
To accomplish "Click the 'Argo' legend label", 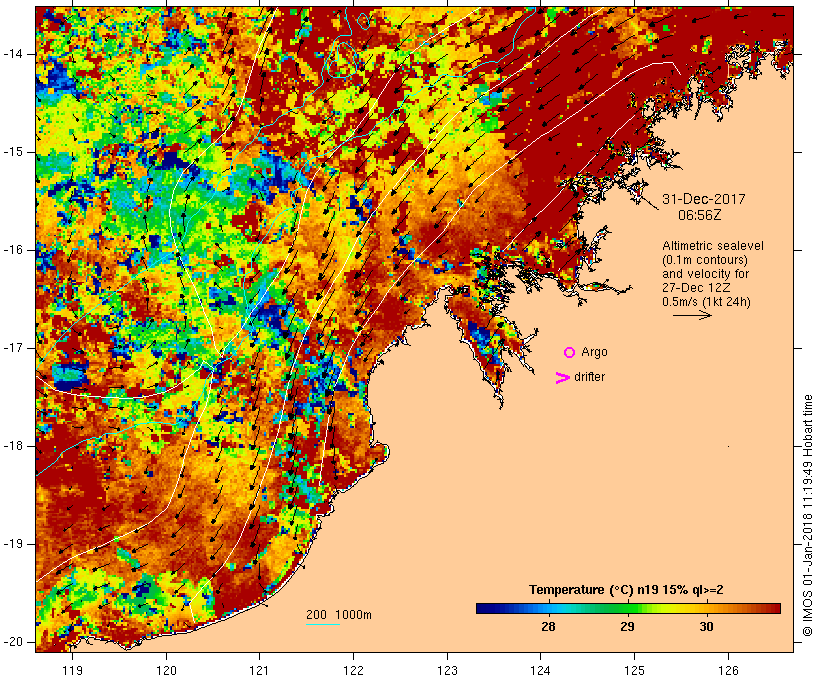I will point(594,352).
